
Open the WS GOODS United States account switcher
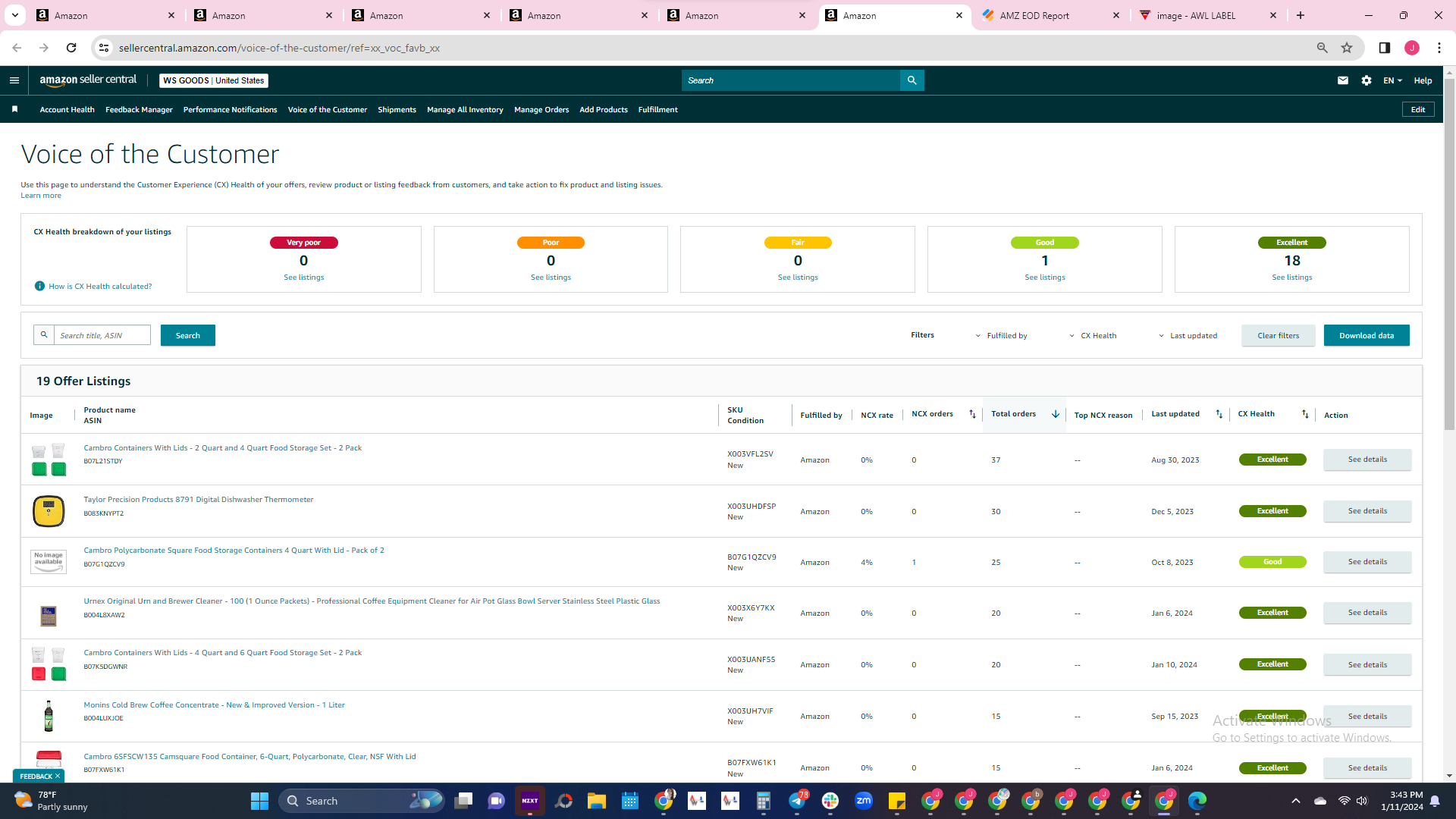(x=214, y=80)
